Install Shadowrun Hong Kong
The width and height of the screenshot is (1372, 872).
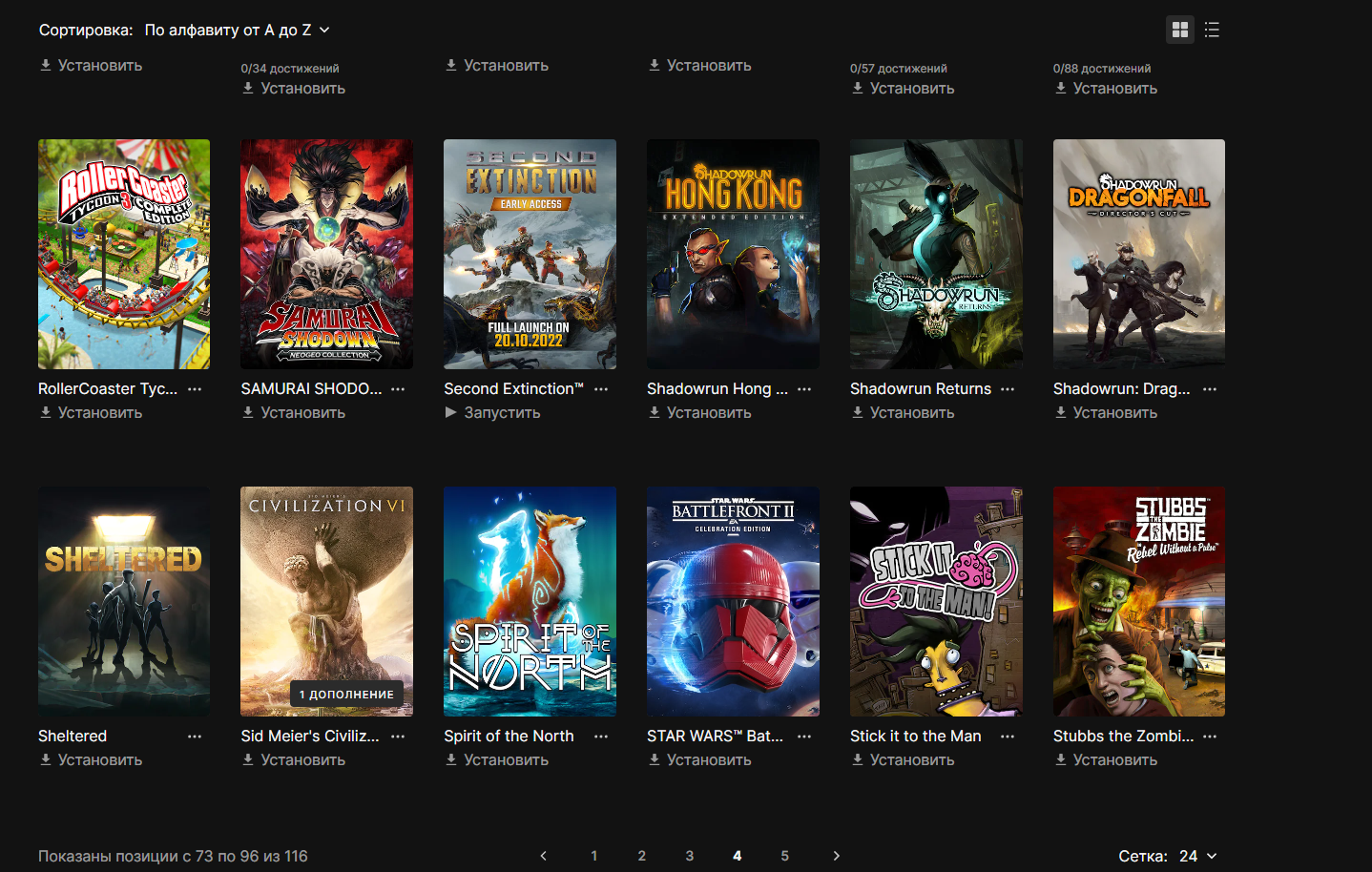[699, 413]
